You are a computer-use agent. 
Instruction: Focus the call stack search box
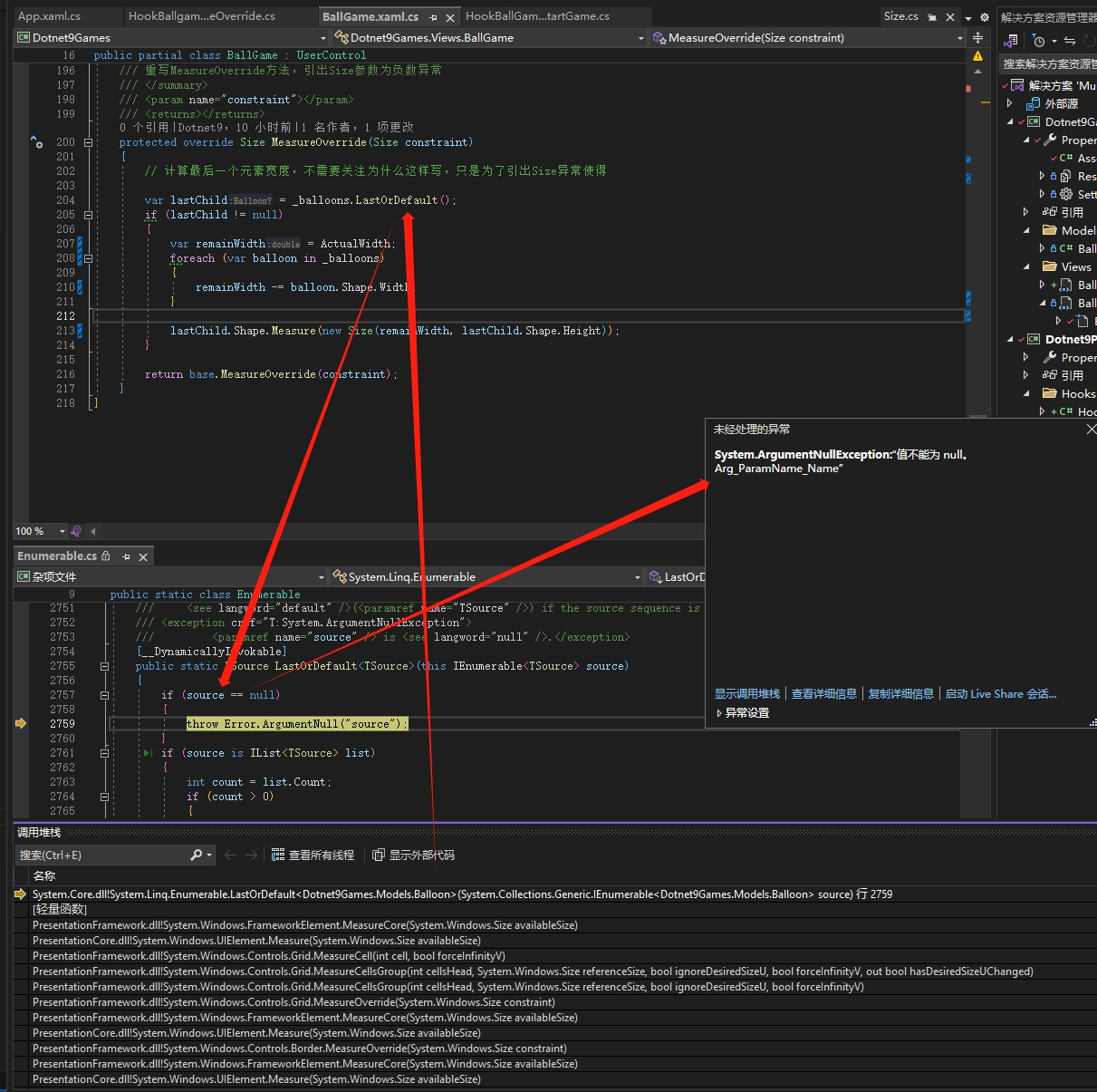[x=101, y=855]
